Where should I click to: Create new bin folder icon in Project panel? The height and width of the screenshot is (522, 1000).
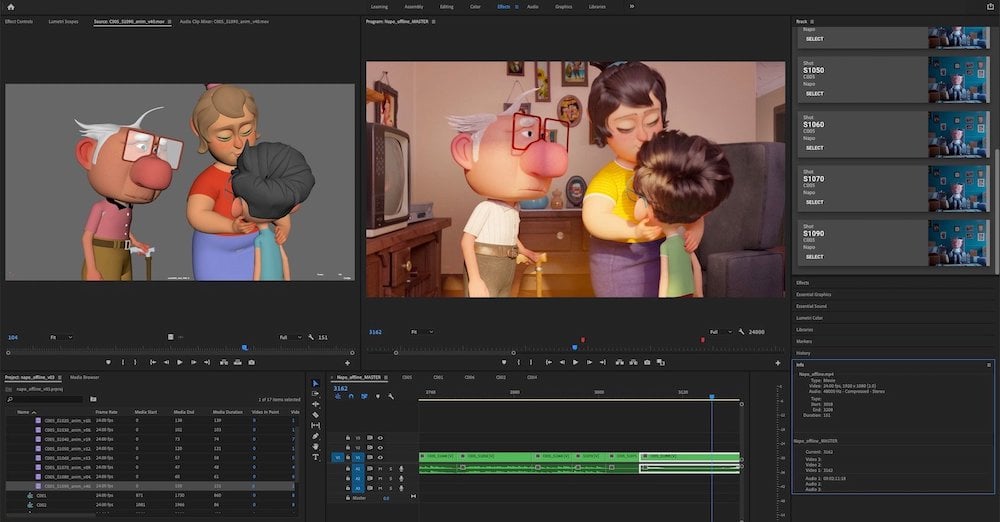93,399
